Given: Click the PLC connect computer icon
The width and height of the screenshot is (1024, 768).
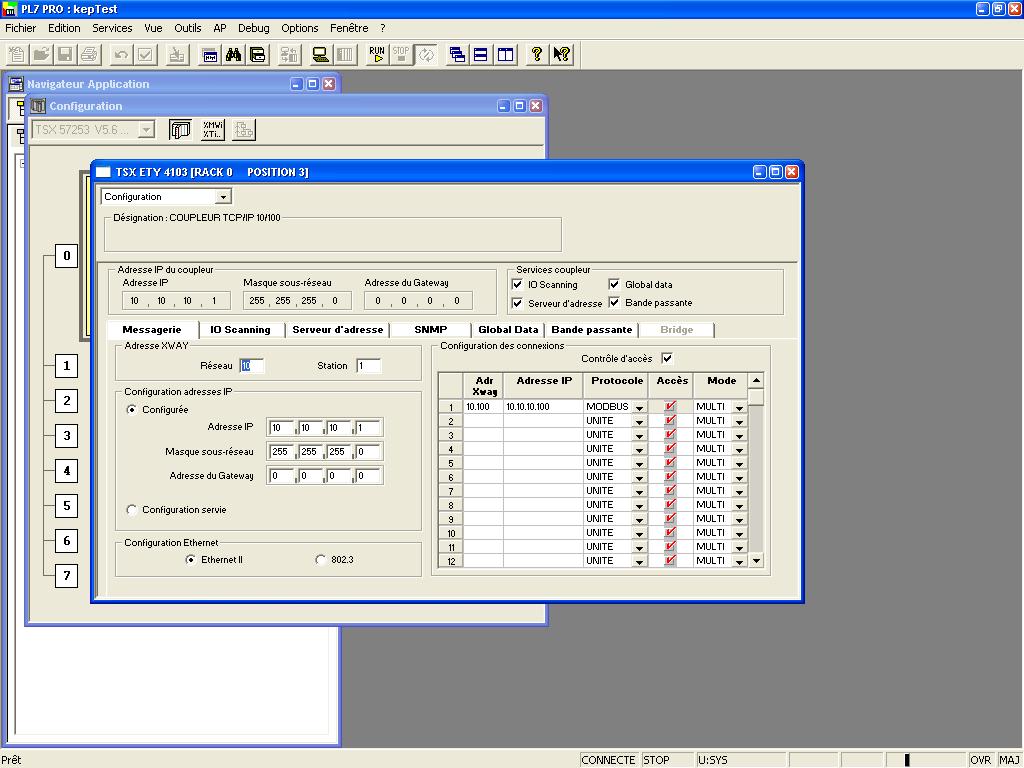Looking at the screenshot, I should pyautogui.click(x=320, y=54).
